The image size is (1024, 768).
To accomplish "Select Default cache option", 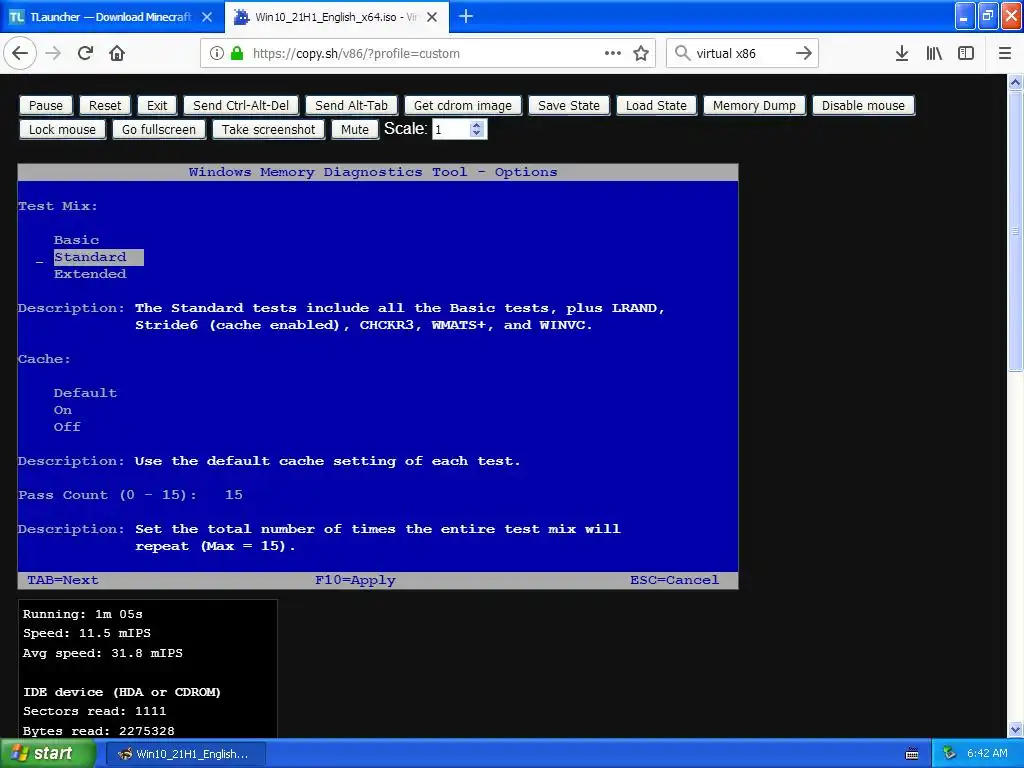I will [86, 393].
